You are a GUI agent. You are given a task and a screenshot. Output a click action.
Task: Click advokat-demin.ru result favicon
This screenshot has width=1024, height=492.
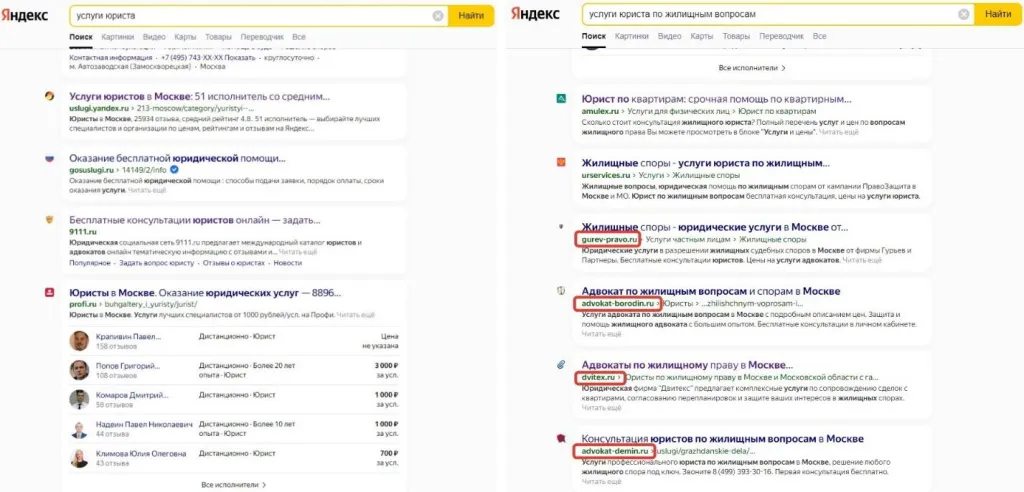[561, 438]
